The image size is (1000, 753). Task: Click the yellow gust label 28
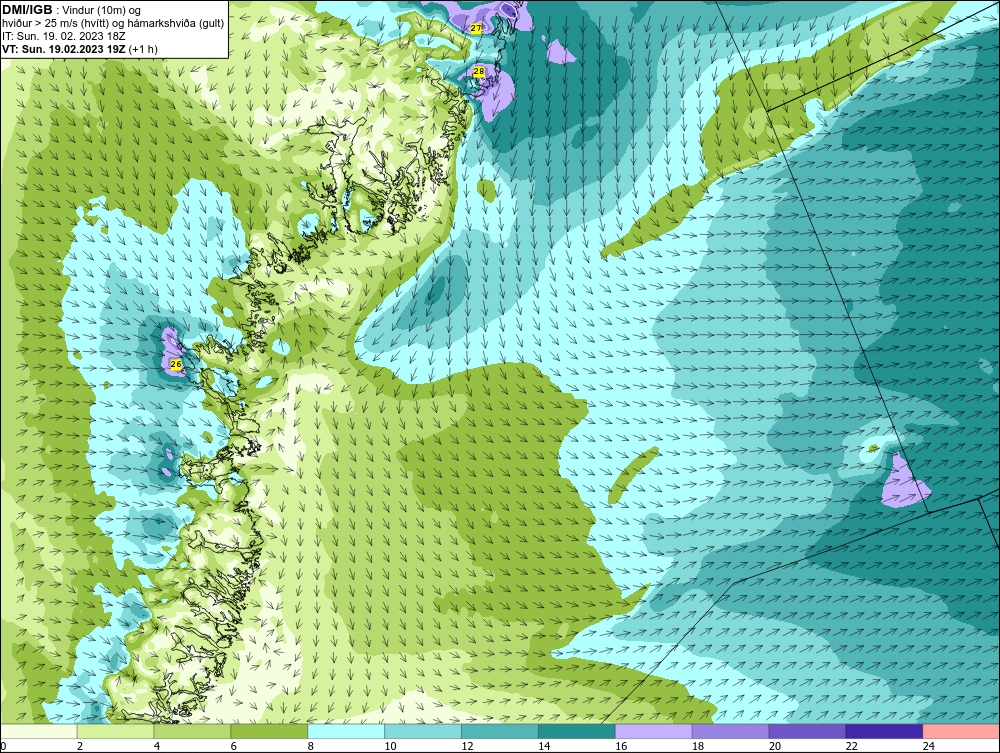pos(479,72)
